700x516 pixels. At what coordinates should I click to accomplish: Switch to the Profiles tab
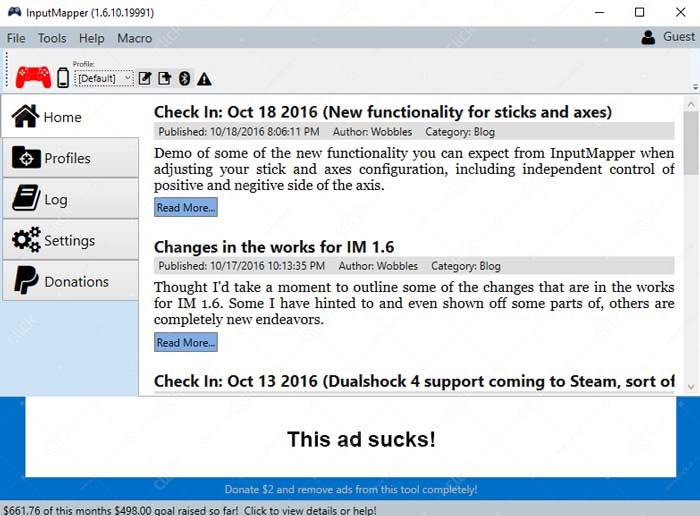click(x=69, y=158)
